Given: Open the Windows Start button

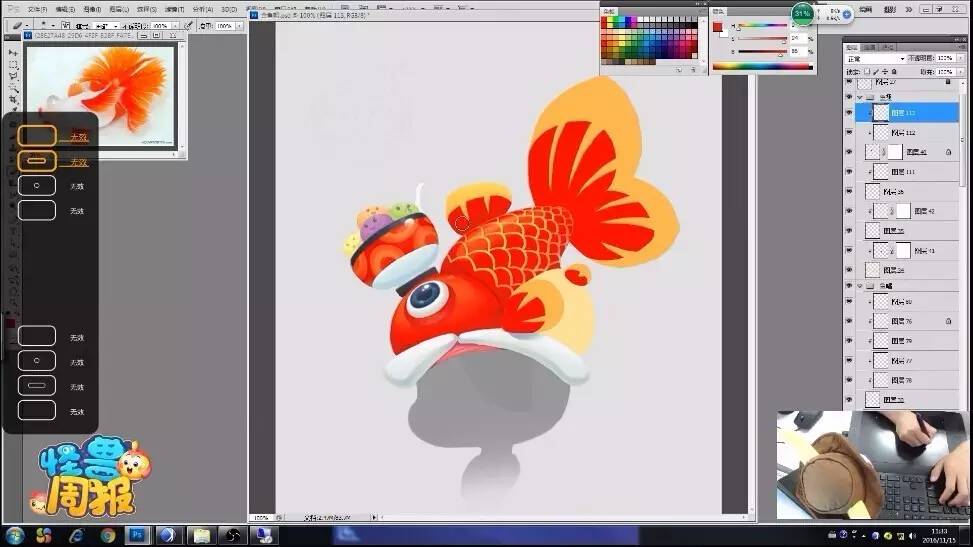Looking at the screenshot, I should [14, 535].
